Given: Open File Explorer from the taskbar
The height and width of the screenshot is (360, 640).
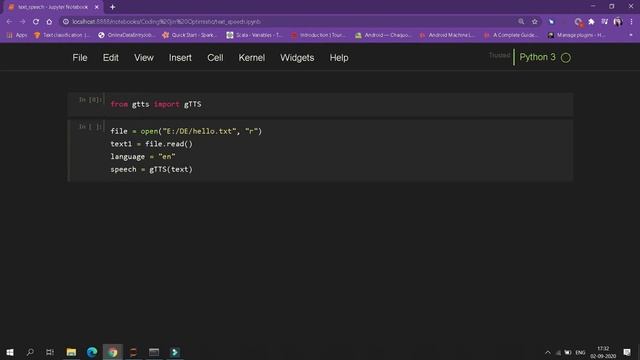Looking at the screenshot, I should click(x=71, y=352).
